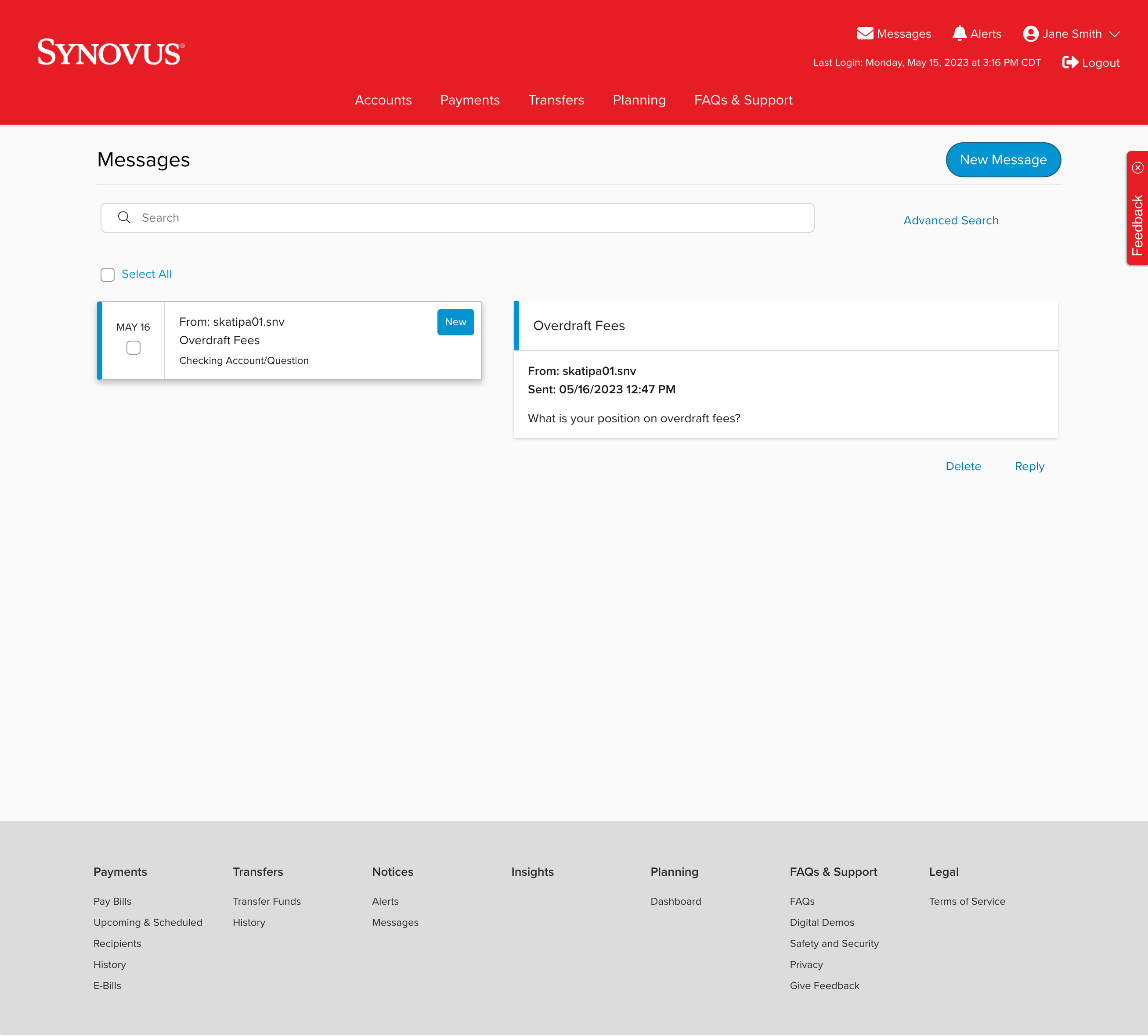The image size is (1148, 1036).
Task: Open the Planning navigation menu
Action: click(639, 100)
